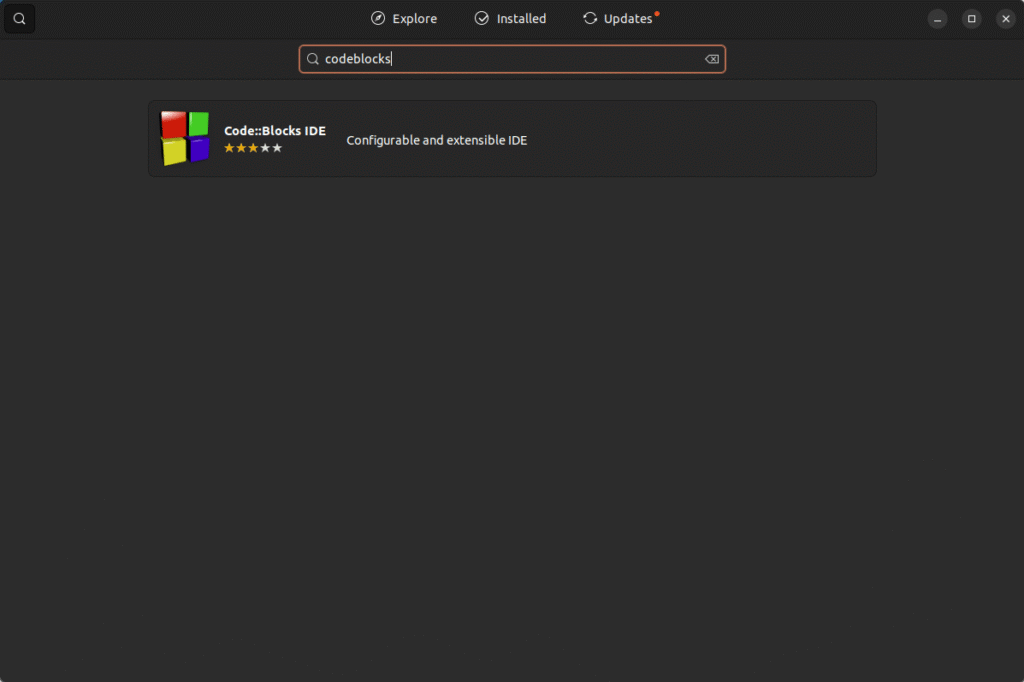The image size is (1024, 682).
Task: Clear the search text with the erase icon
Action: [x=711, y=59]
